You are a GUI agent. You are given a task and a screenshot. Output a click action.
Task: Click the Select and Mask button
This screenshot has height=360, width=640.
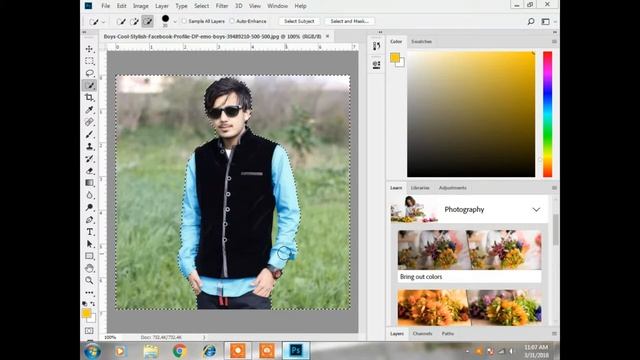click(x=349, y=21)
